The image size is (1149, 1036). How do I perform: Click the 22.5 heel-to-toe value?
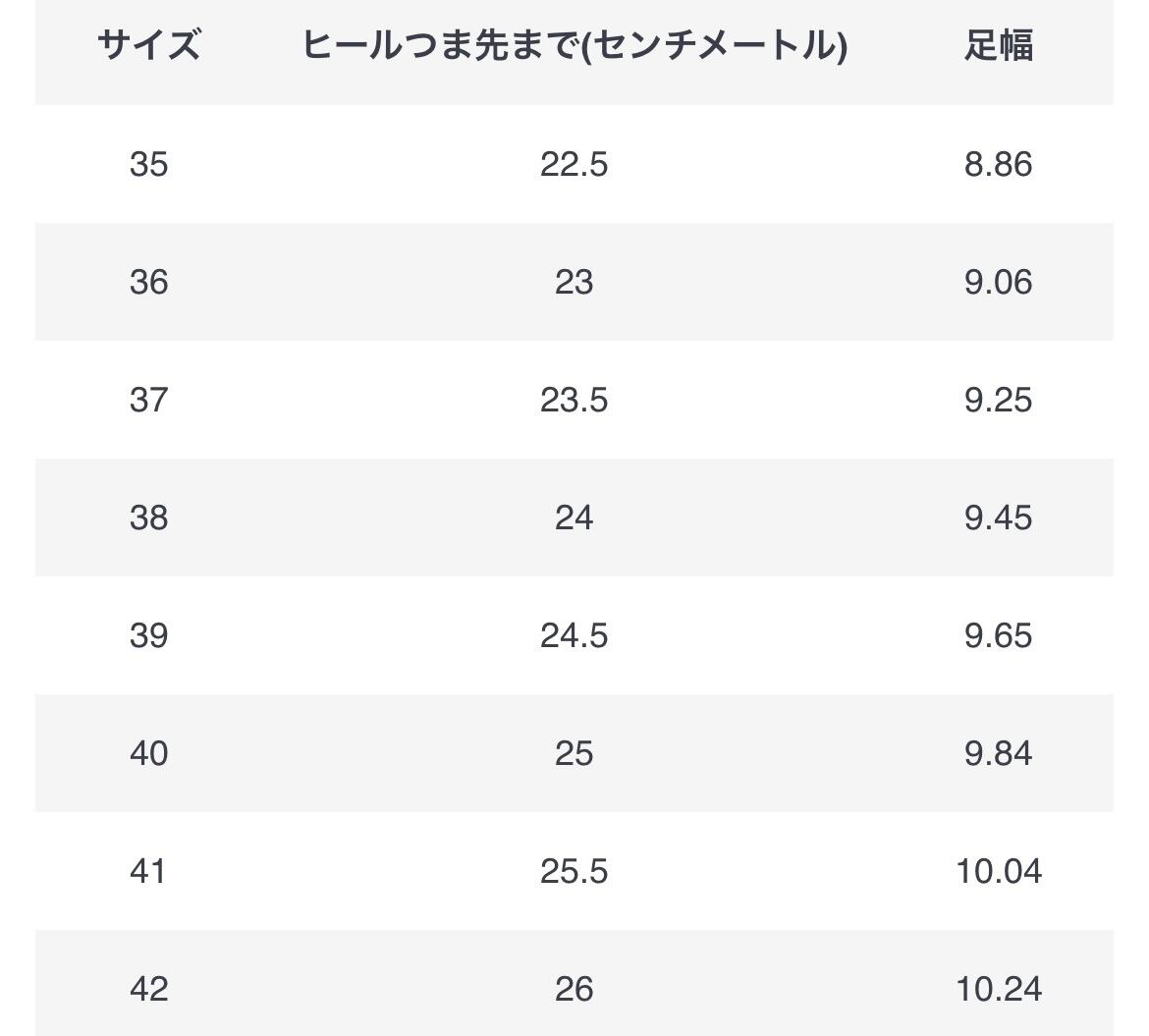[574, 164]
